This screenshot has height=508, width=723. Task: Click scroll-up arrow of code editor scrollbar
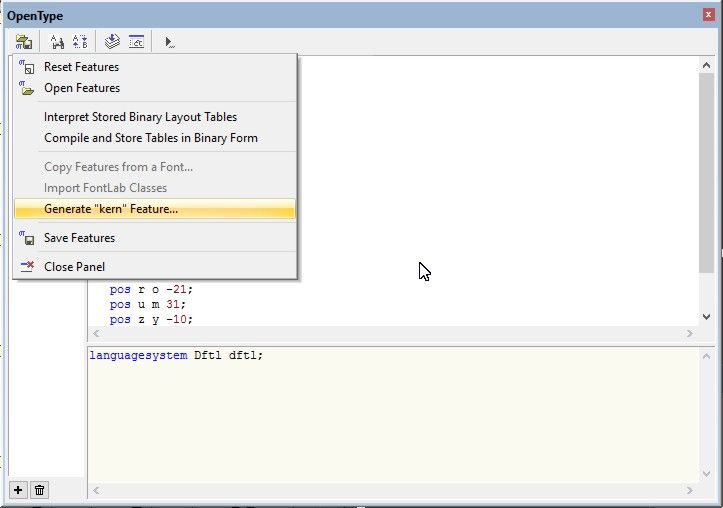pyautogui.click(x=706, y=65)
